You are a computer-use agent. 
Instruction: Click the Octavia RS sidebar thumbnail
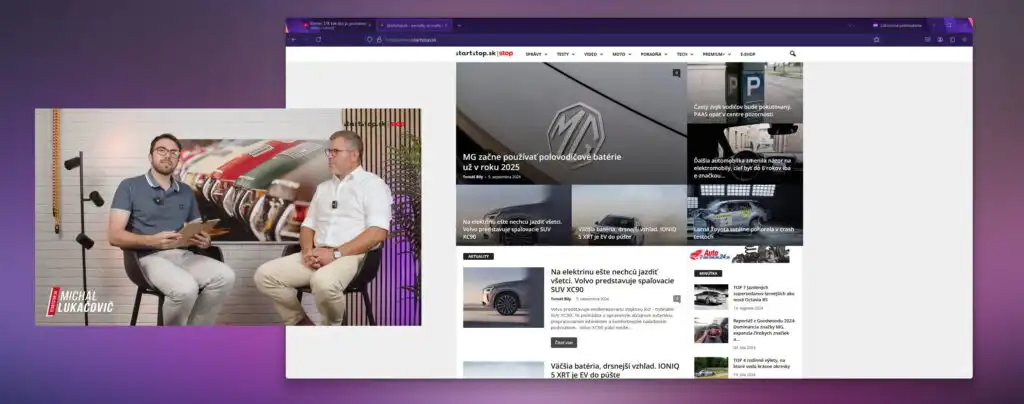point(711,296)
